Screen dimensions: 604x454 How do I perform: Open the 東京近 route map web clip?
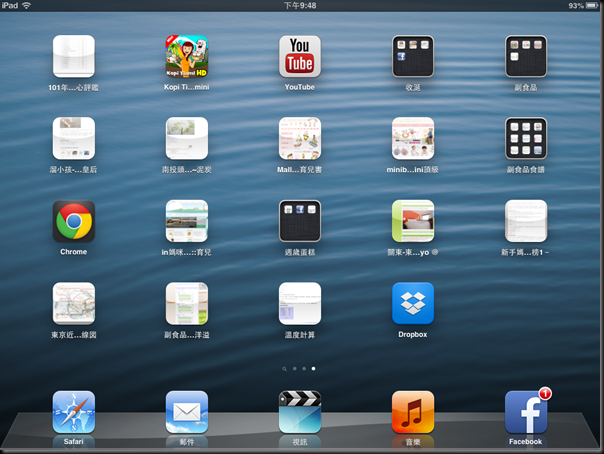[74, 303]
